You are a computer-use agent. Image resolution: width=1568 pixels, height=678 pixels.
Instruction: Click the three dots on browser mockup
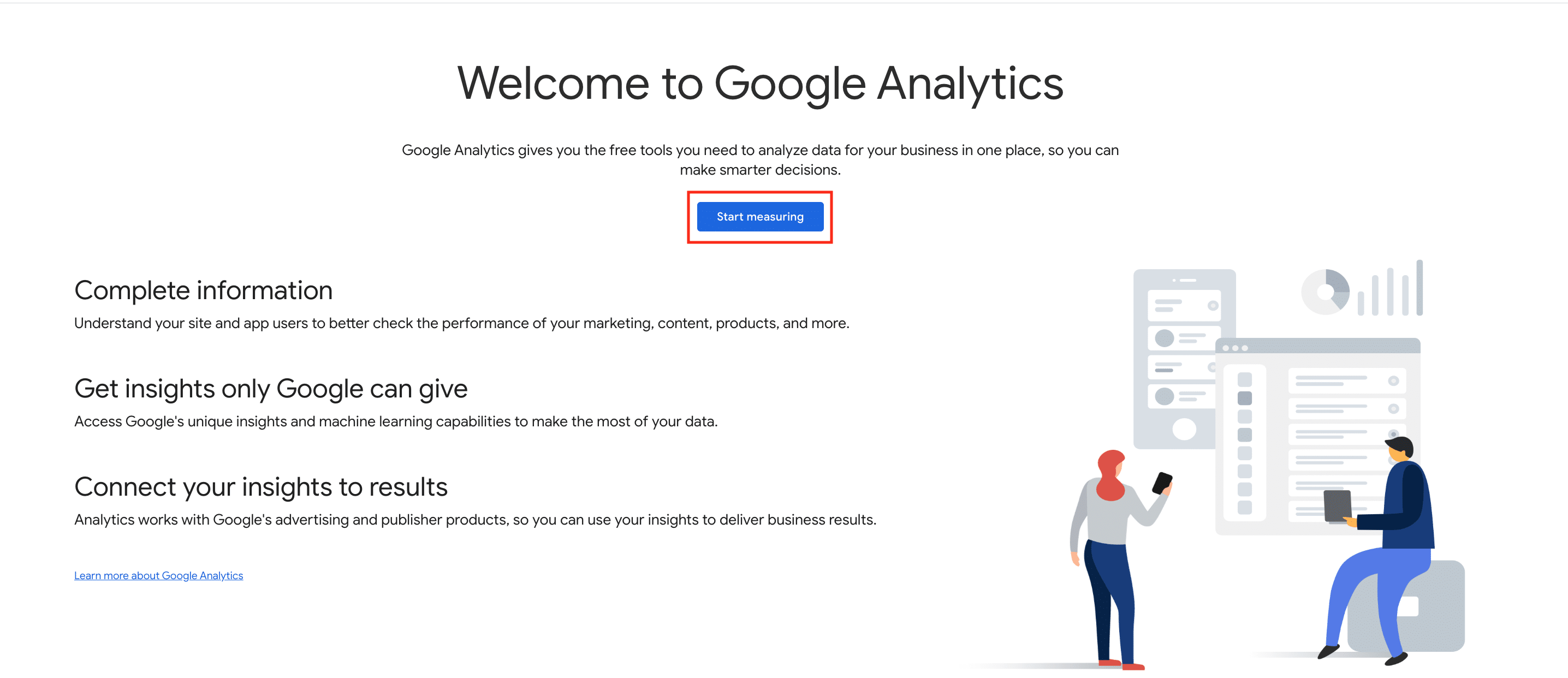tap(1235, 348)
